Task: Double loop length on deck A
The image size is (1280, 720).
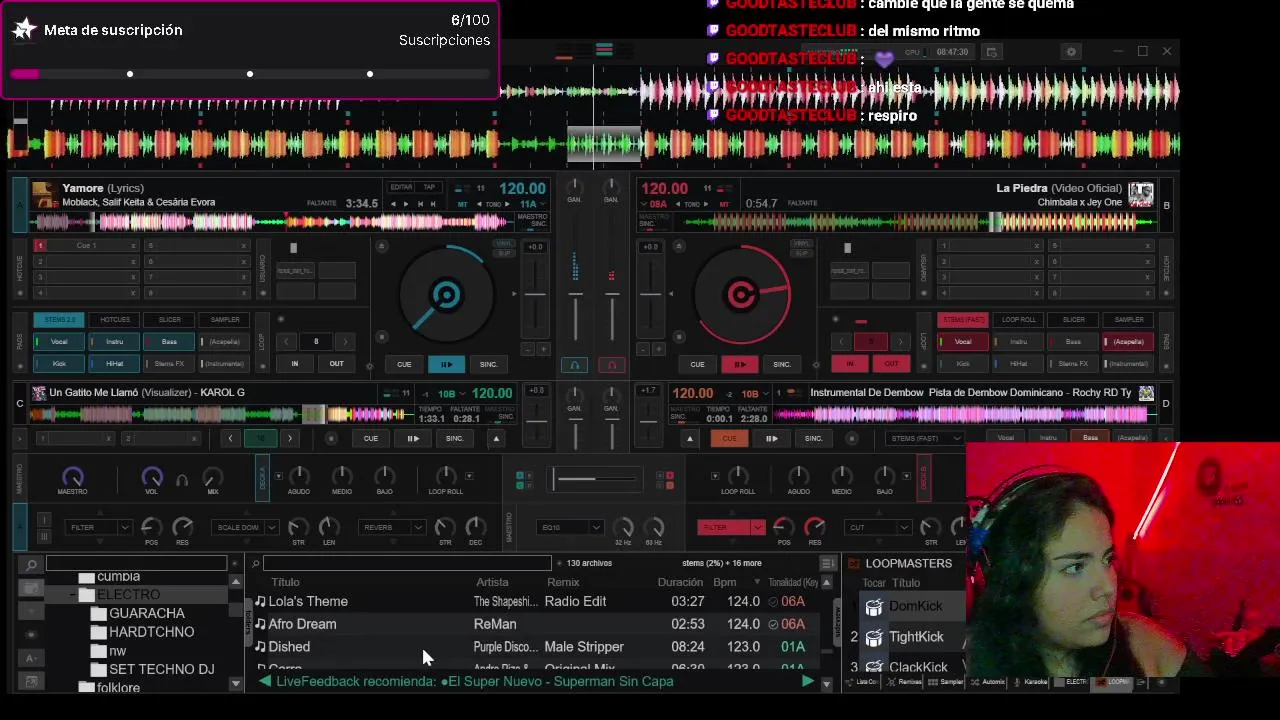Action: pos(345,342)
